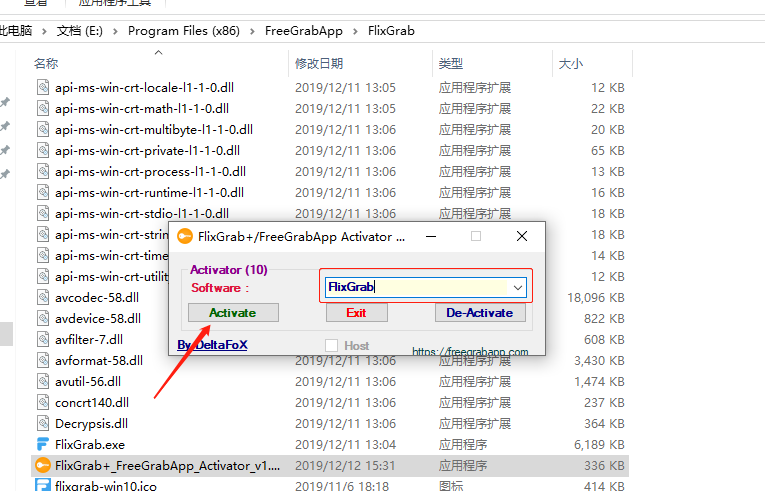Screen dimensions: 765x491
Task: Open the Software dropdown arrow
Action: pyautogui.click(x=518, y=287)
